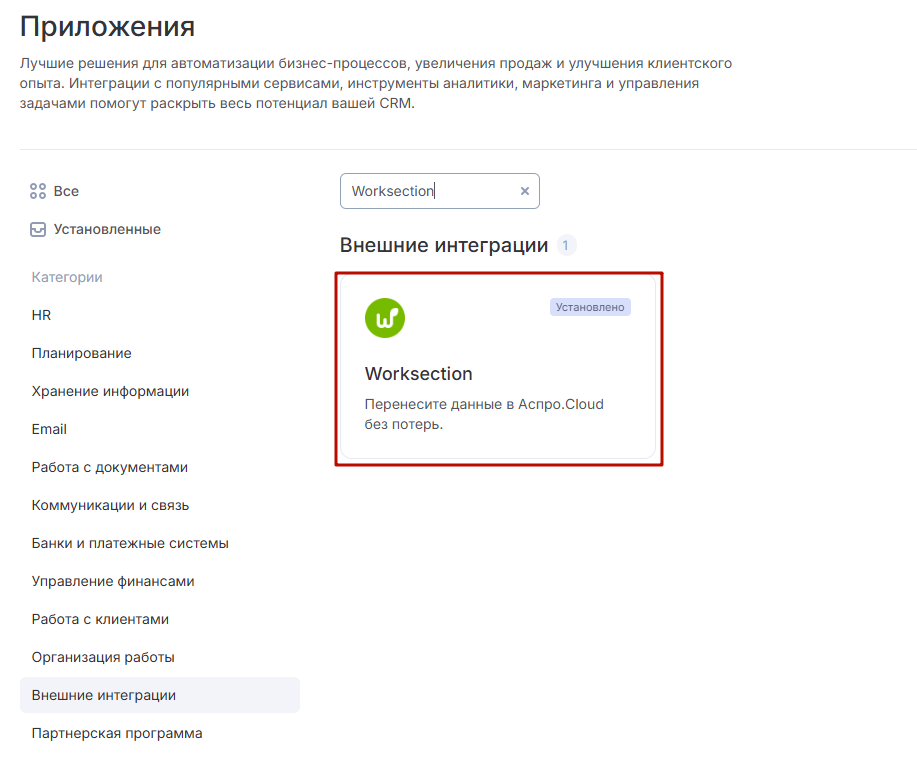Viewport: 917px width, 769px height.
Task: Open Партнерская программа category
Action: [x=117, y=733]
